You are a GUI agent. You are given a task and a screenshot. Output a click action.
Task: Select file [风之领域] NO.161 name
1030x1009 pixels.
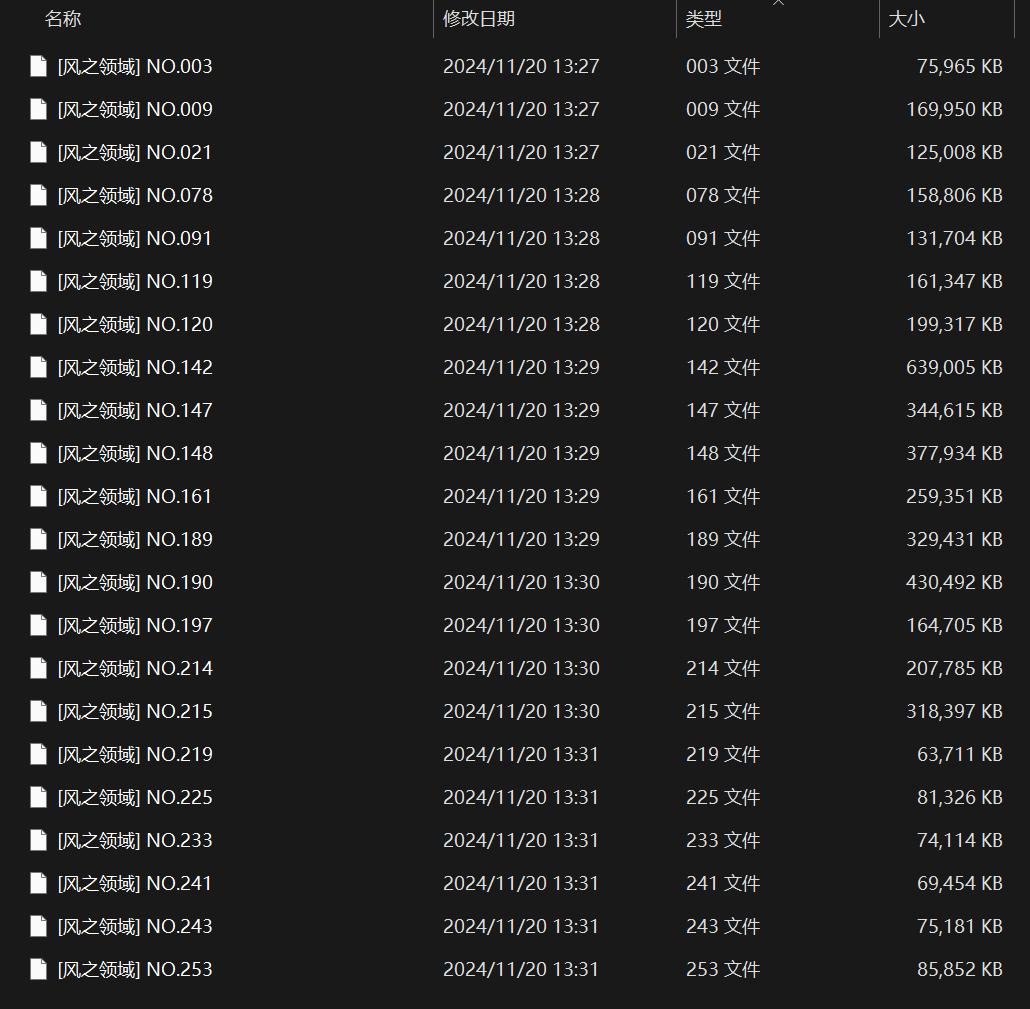click(x=135, y=496)
